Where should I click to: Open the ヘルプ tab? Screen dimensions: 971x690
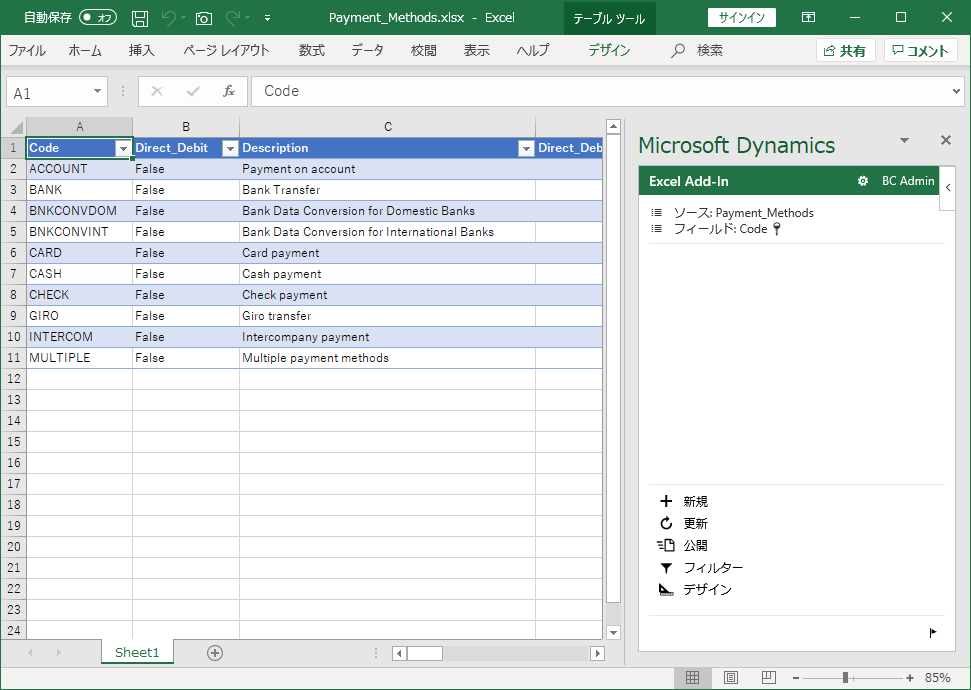pyautogui.click(x=533, y=50)
